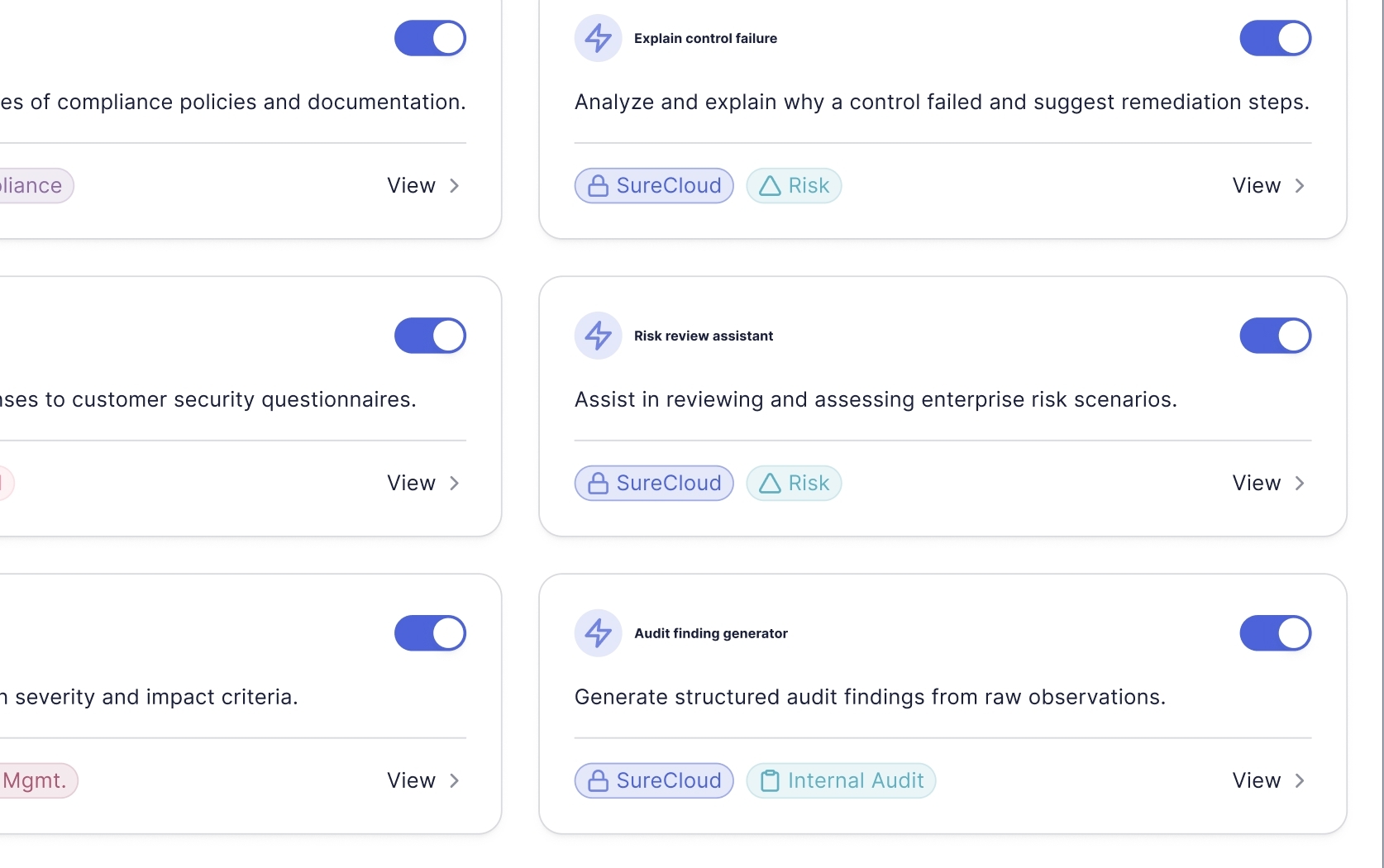Turn off the Risk review assistant toggle
Screen dimensions: 1384x868
[x=1275, y=336]
